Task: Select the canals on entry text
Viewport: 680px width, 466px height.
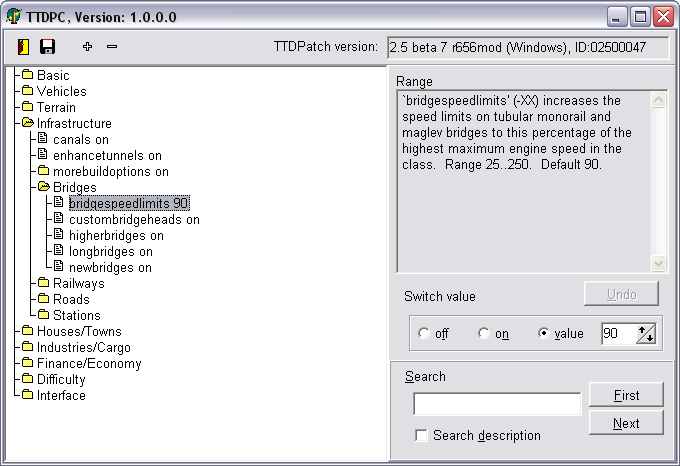Action: [x=81, y=140]
